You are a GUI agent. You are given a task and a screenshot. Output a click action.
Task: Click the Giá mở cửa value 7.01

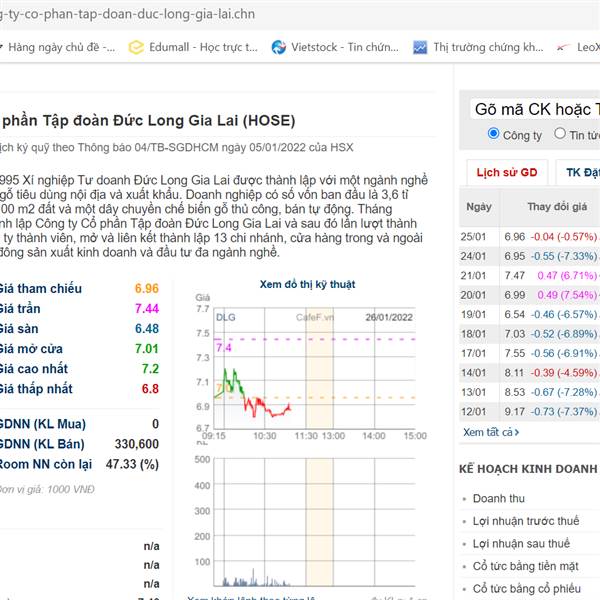click(x=147, y=349)
